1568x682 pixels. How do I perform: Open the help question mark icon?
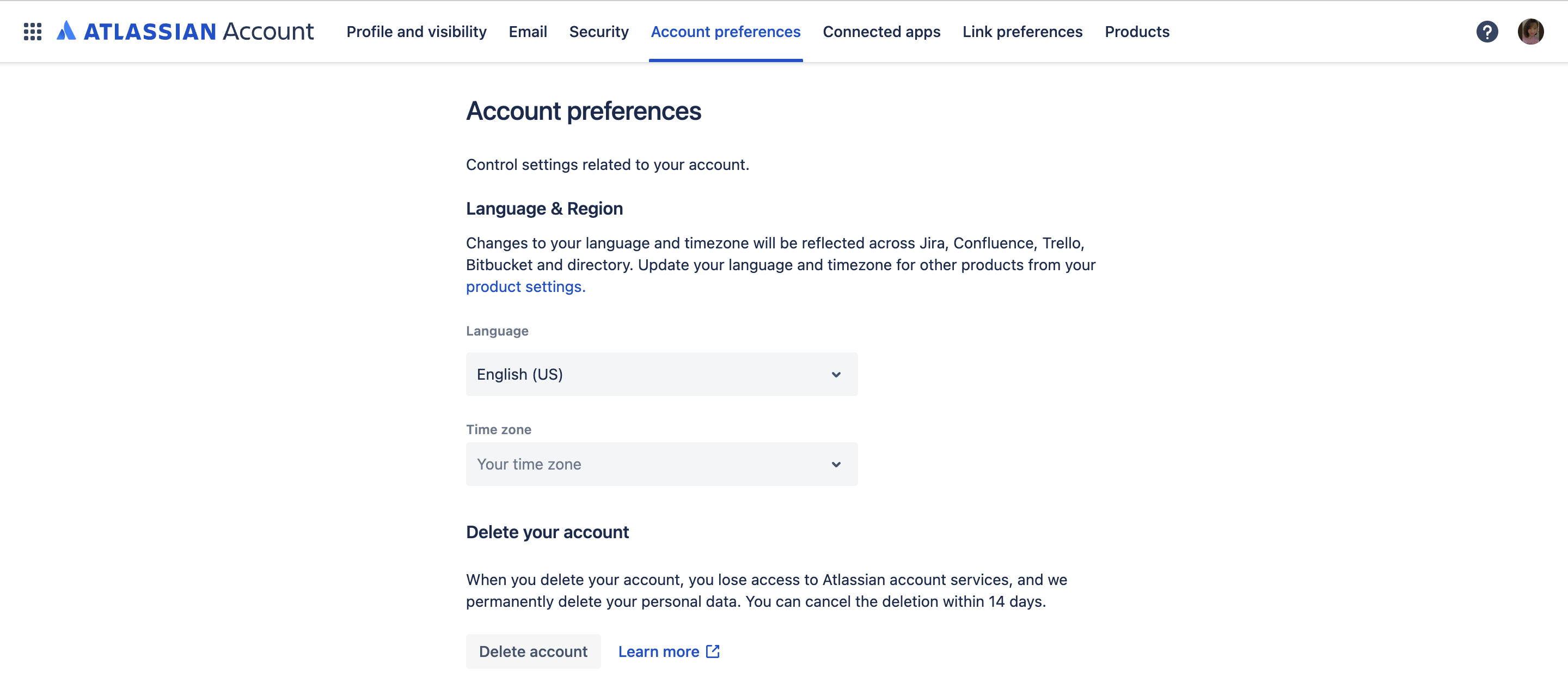[1486, 32]
